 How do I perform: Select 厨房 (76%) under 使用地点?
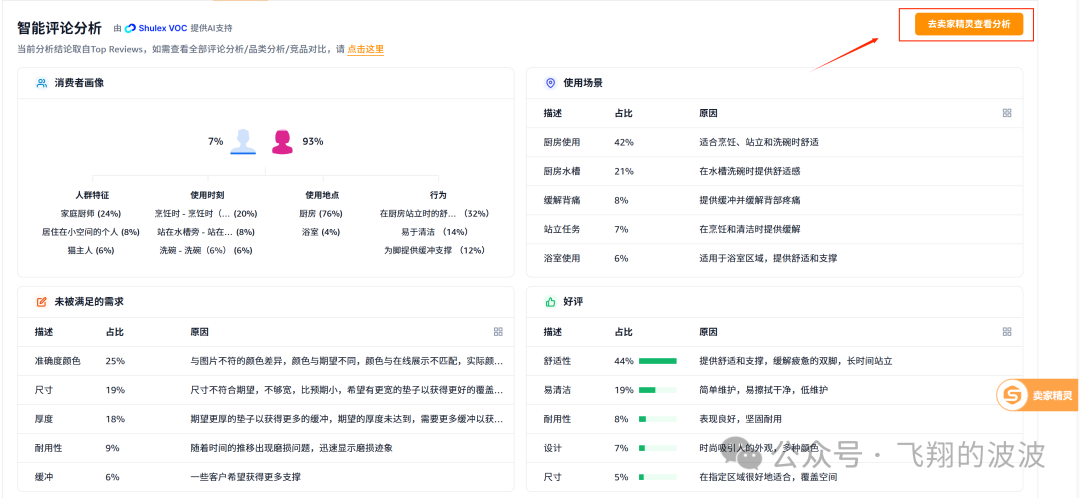(321, 214)
